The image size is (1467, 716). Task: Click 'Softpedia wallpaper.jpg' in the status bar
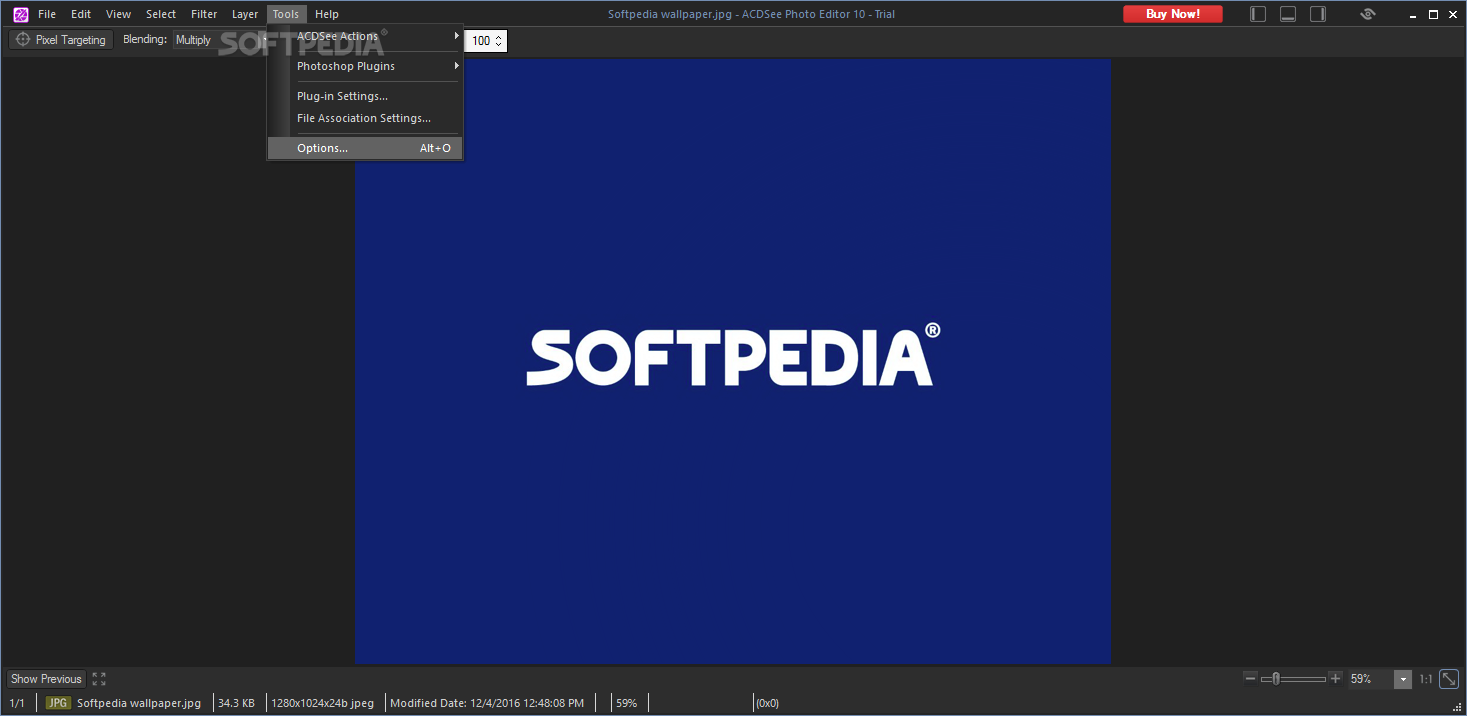point(139,703)
